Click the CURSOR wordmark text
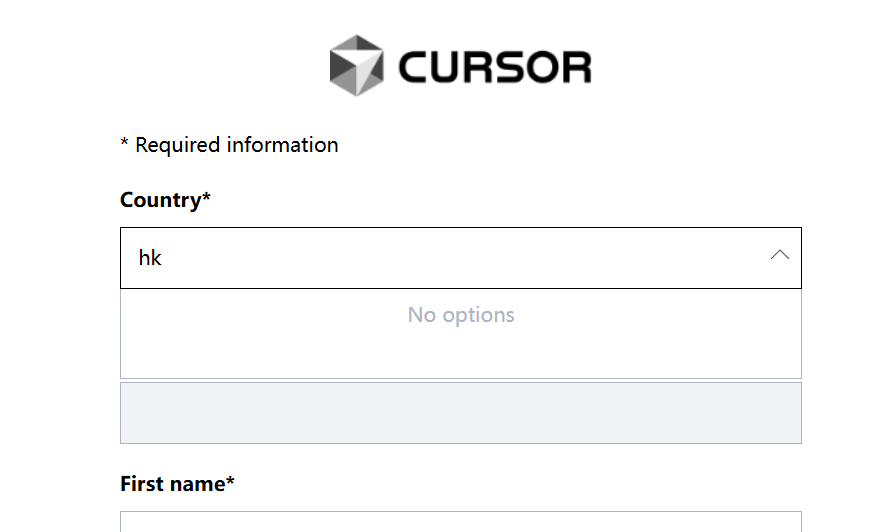 (x=494, y=67)
